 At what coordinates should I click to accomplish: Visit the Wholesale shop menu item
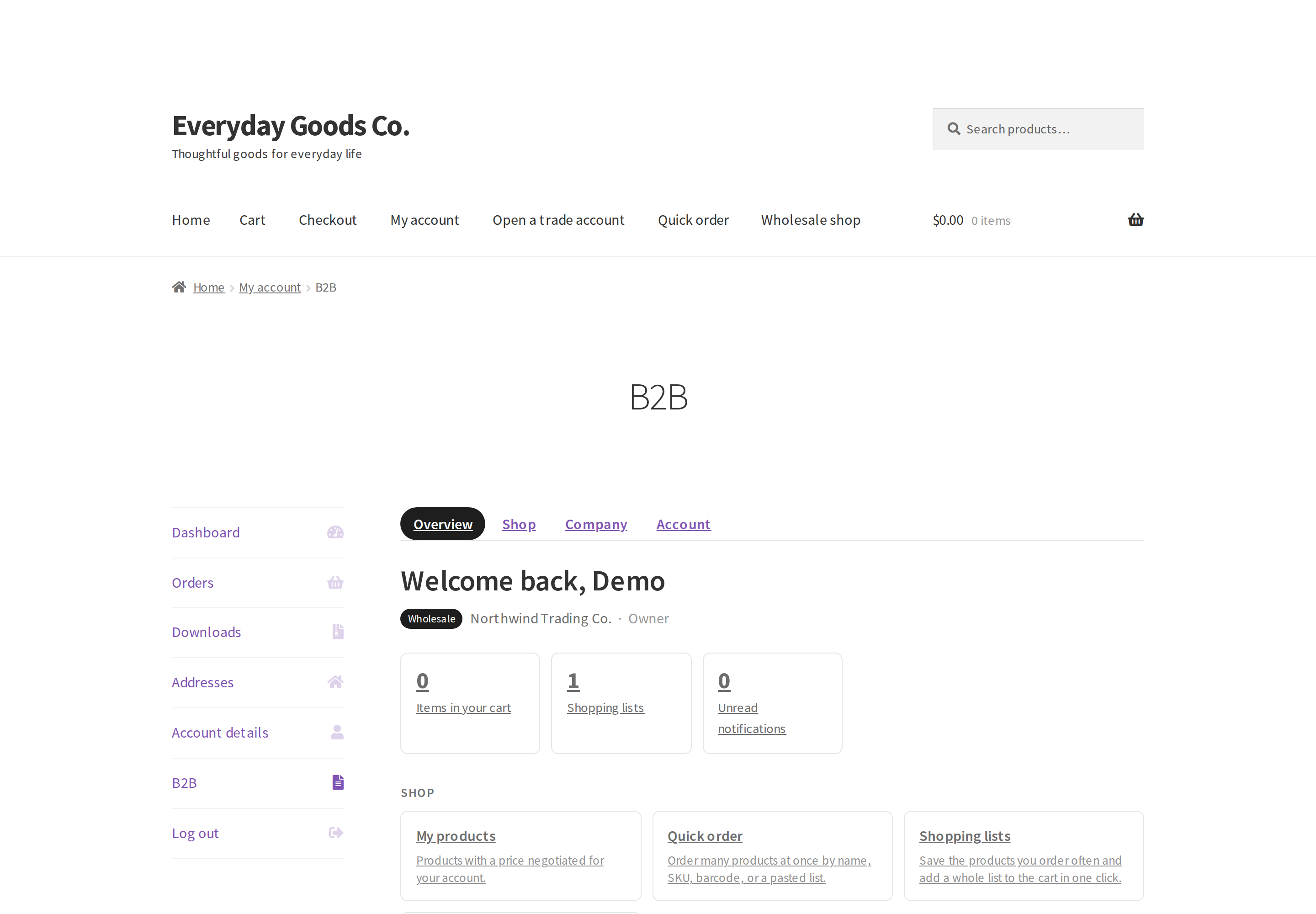(x=810, y=220)
